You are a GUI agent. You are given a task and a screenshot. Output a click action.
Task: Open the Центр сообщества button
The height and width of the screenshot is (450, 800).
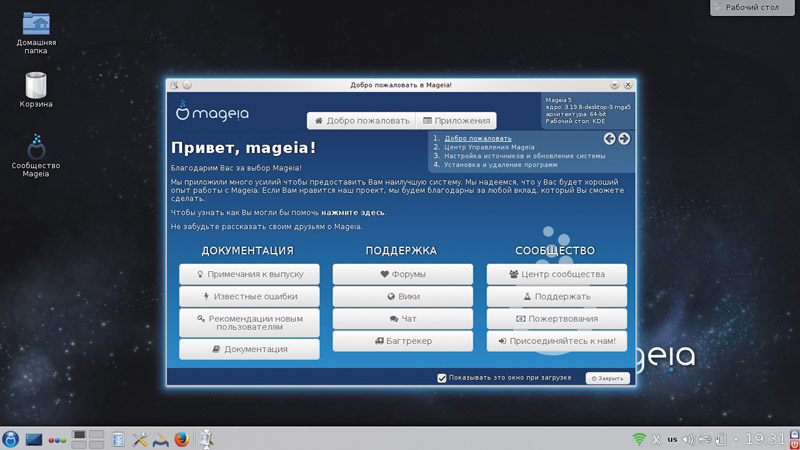click(x=557, y=274)
